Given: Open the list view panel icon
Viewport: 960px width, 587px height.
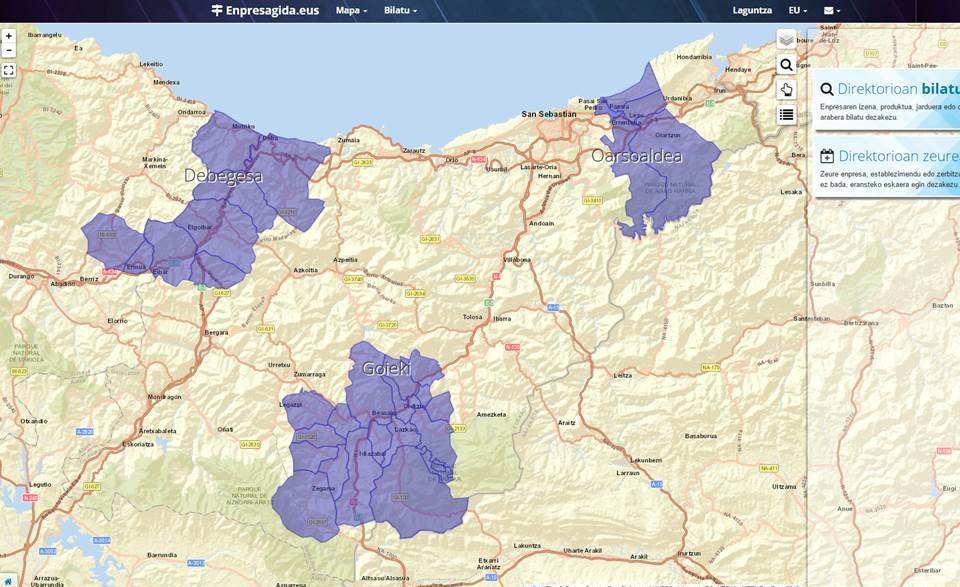Looking at the screenshot, I should (786, 114).
